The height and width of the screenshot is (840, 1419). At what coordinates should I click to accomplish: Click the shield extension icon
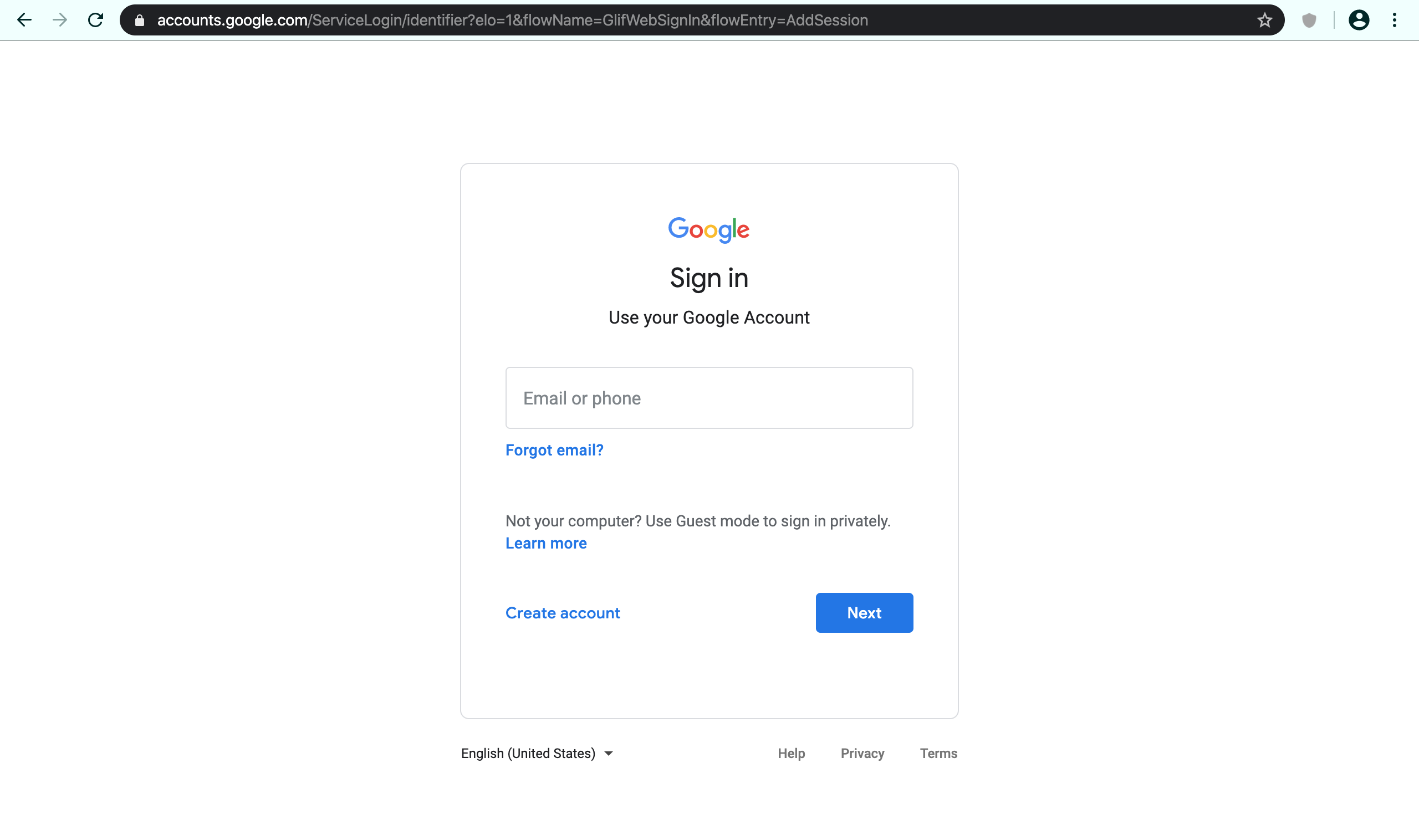[x=1309, y=21]
